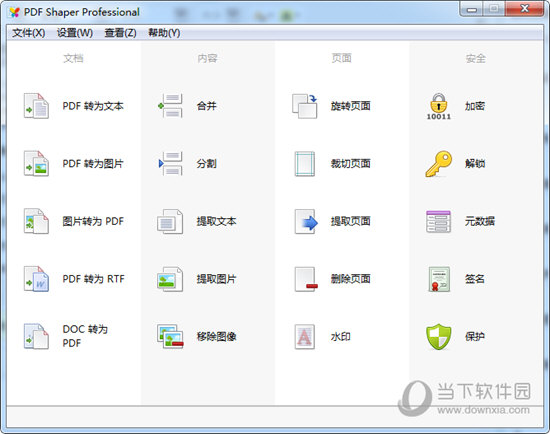This screenshot has height=434, width=550.
Task: Open the 设置(W) menu
Action: 75,33
